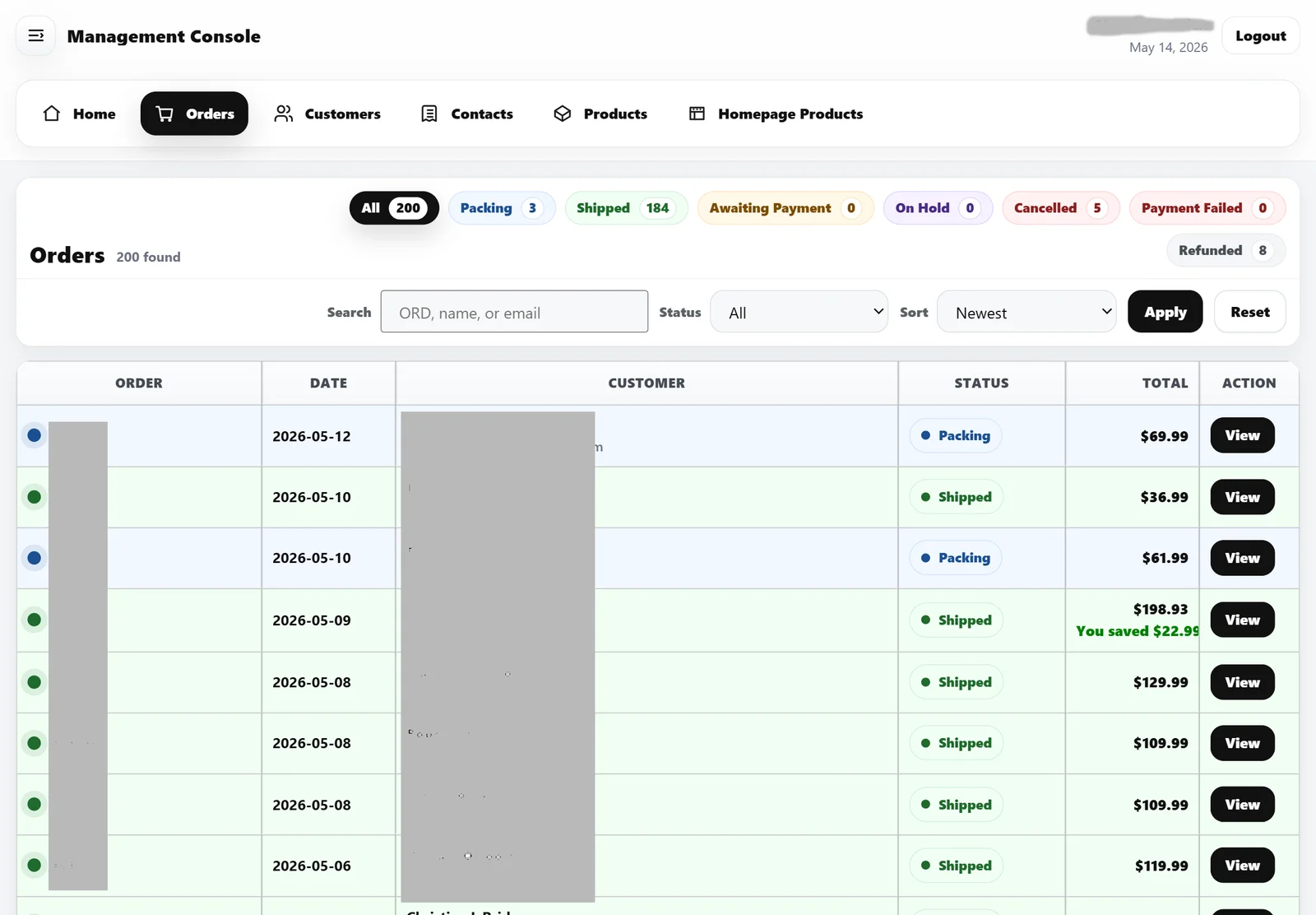Screen dimensions: 1316x915
Task: Reset the order filters
Action: 1249,312
